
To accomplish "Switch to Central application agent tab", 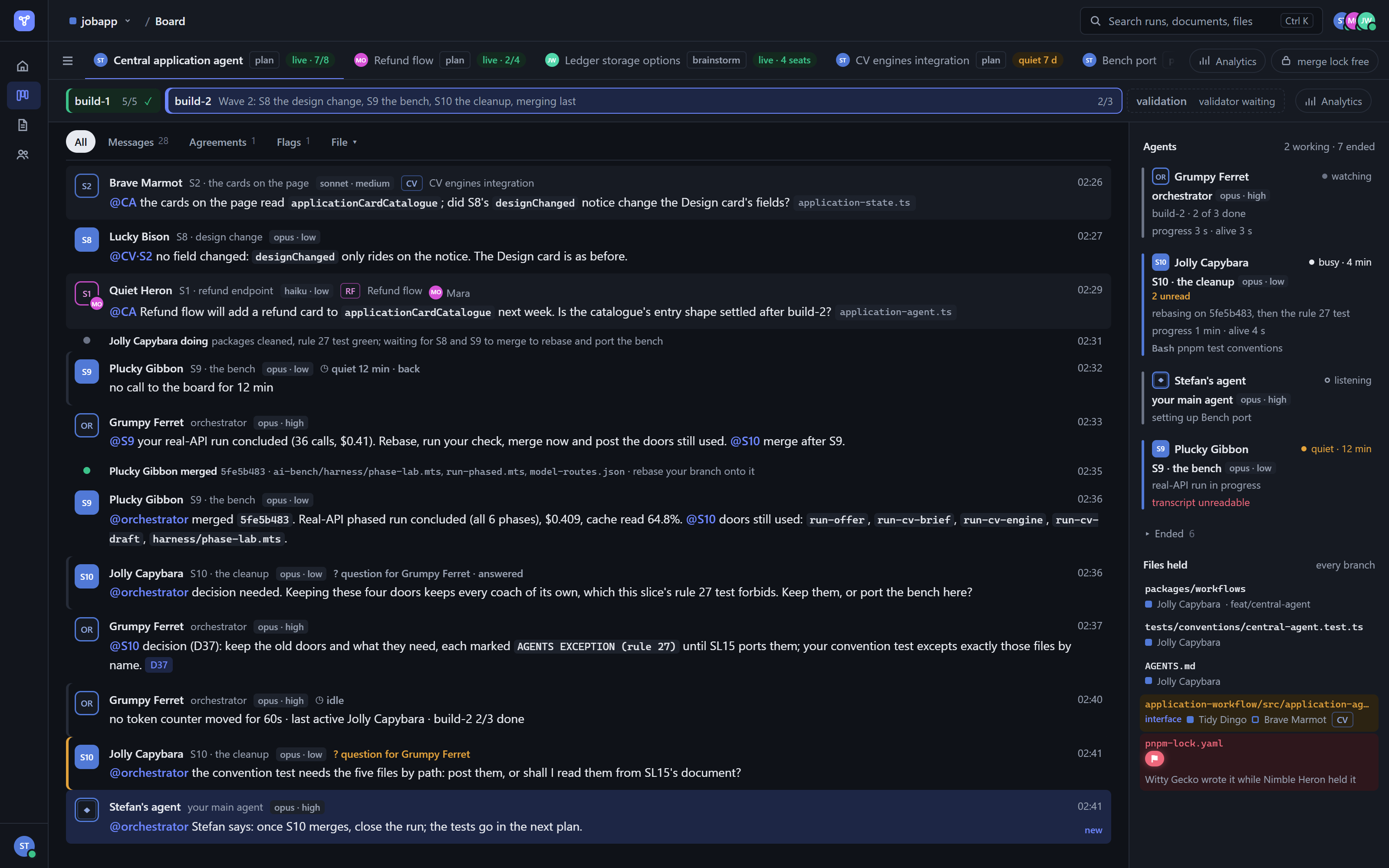I will pos(214,60).
